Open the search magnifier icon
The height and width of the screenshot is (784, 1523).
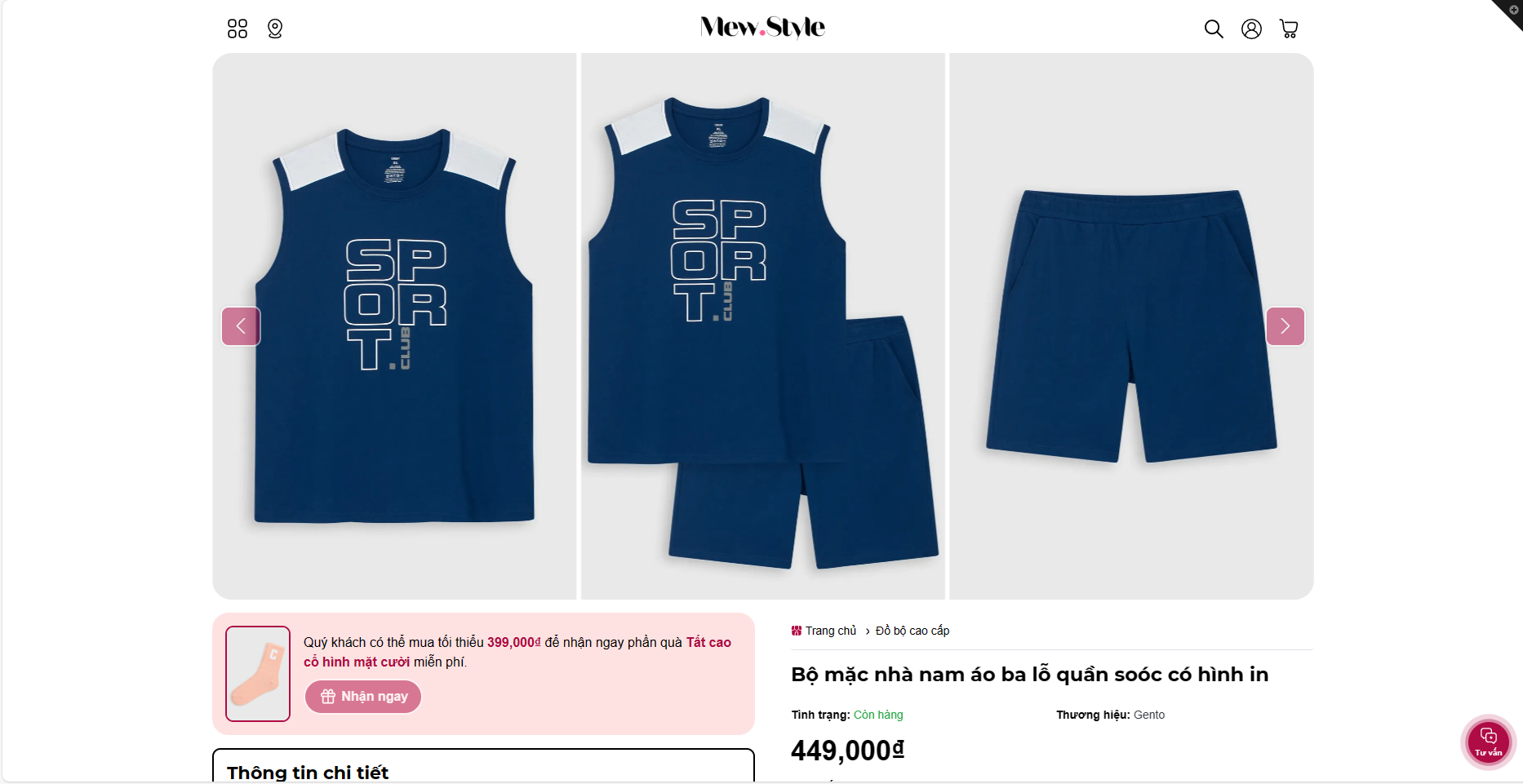(1214, 29)
